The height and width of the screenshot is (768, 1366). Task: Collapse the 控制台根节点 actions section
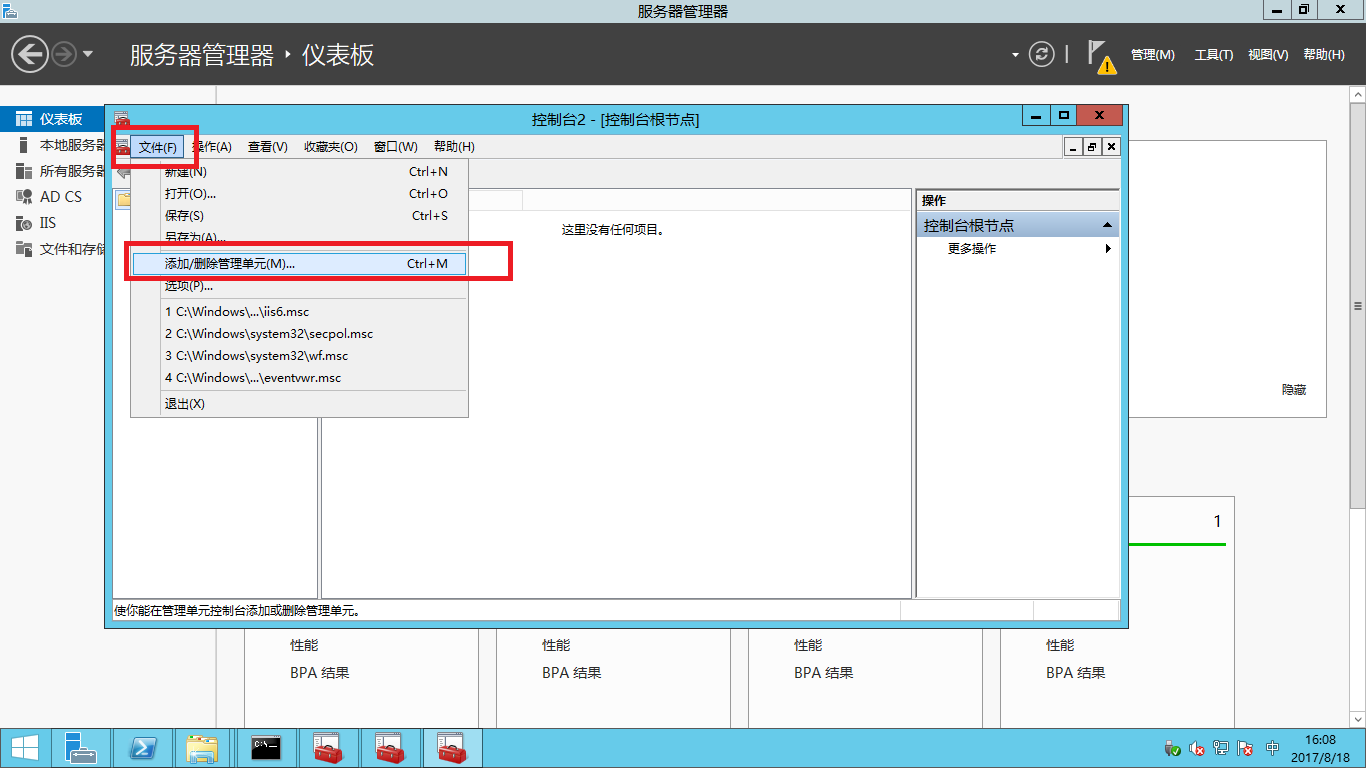pyautogui.click(x=1107, y=226)
